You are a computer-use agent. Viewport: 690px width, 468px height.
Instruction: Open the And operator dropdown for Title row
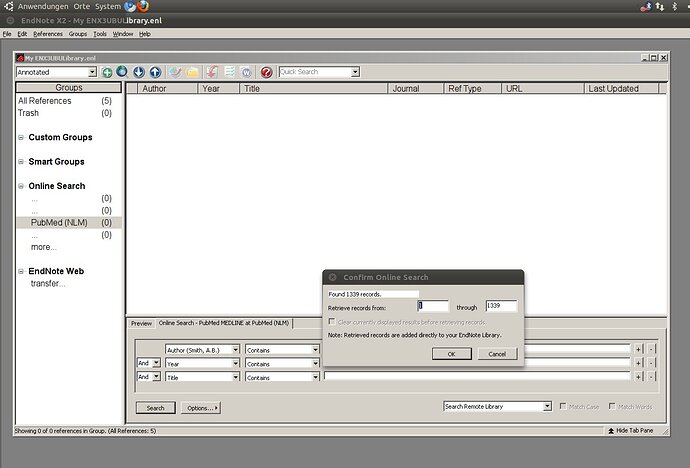click(156, 377)
